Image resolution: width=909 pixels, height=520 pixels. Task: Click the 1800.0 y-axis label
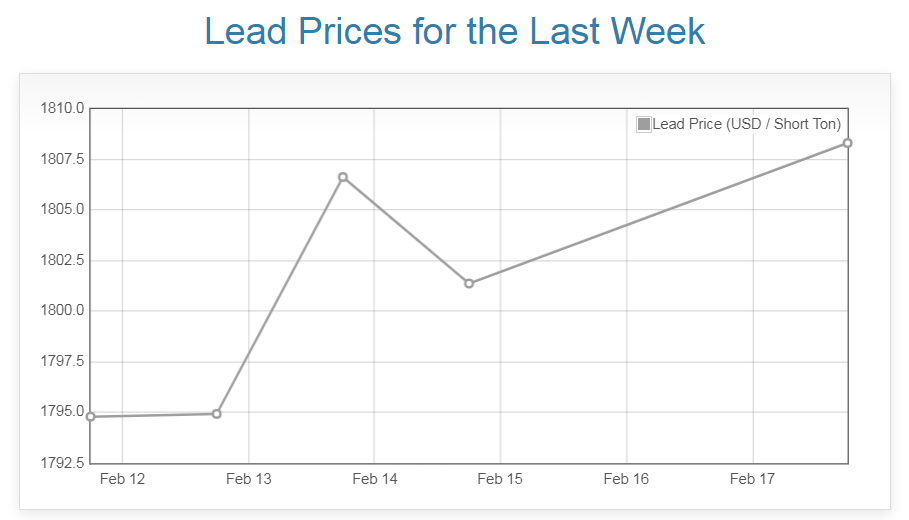[61, 310]
